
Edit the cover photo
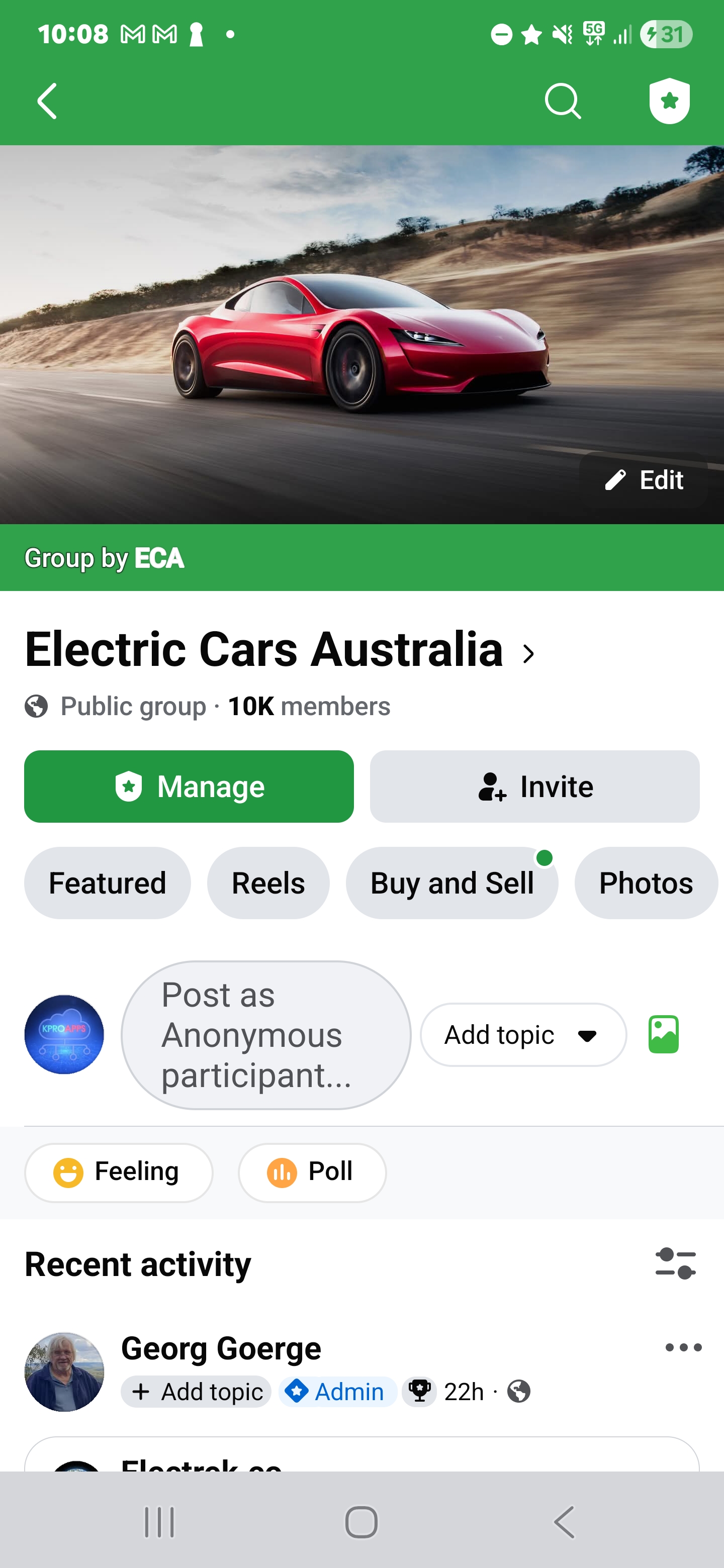pyautogui.click(x=644, y=480)
